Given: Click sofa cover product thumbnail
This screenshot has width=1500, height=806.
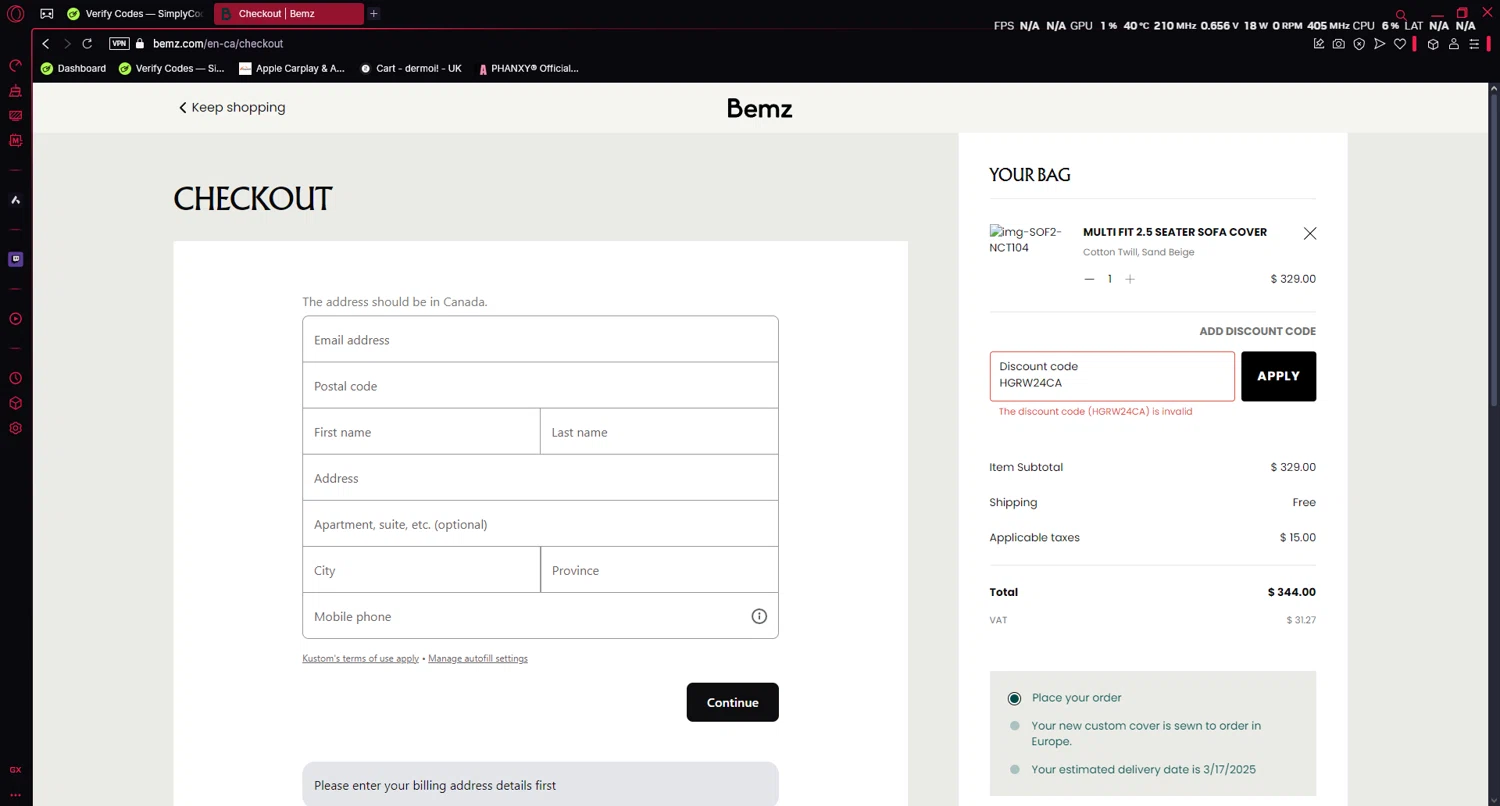Looking at the screenshot, I should click(1025, 240).
